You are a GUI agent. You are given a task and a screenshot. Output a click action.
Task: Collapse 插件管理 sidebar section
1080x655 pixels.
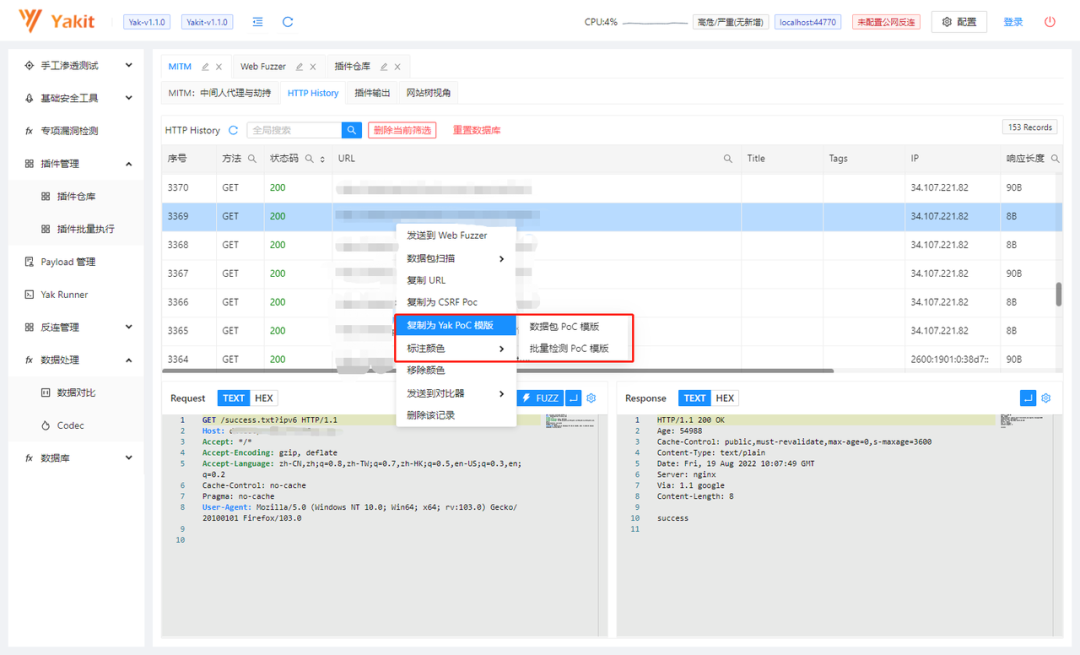pyautogui.click(x=76, y=164)
